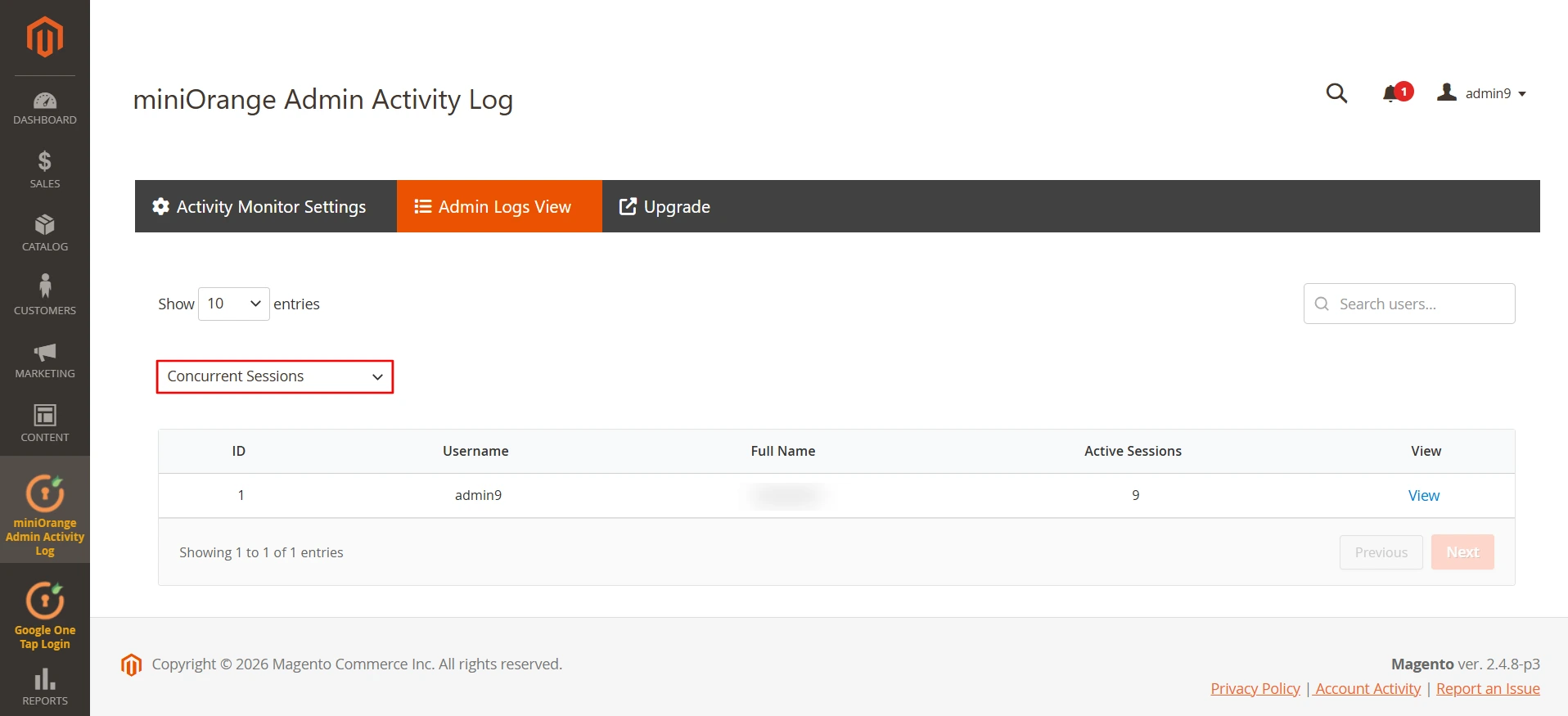Open the Marketing menu

(45, 360)
